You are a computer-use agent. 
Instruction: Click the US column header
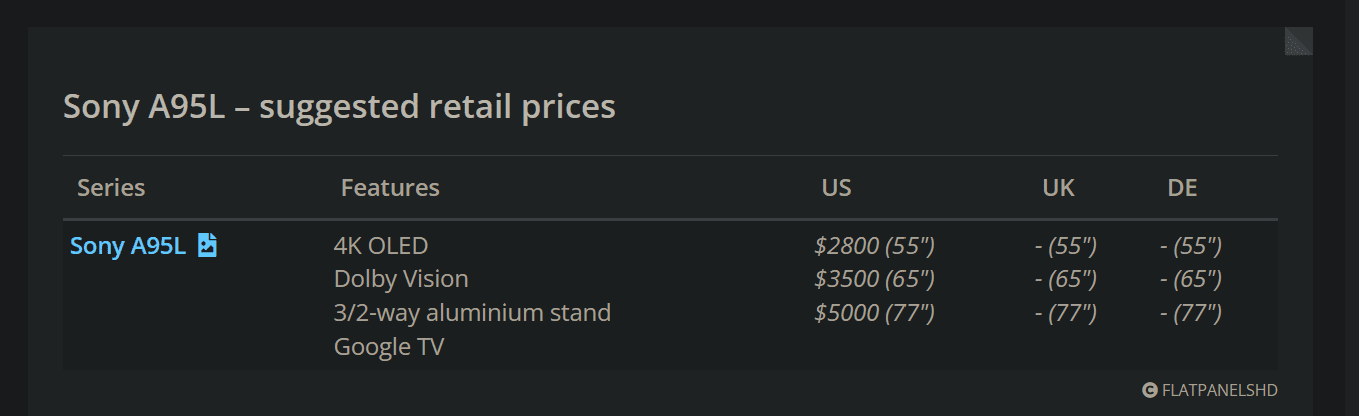click(x=837, y=188)
